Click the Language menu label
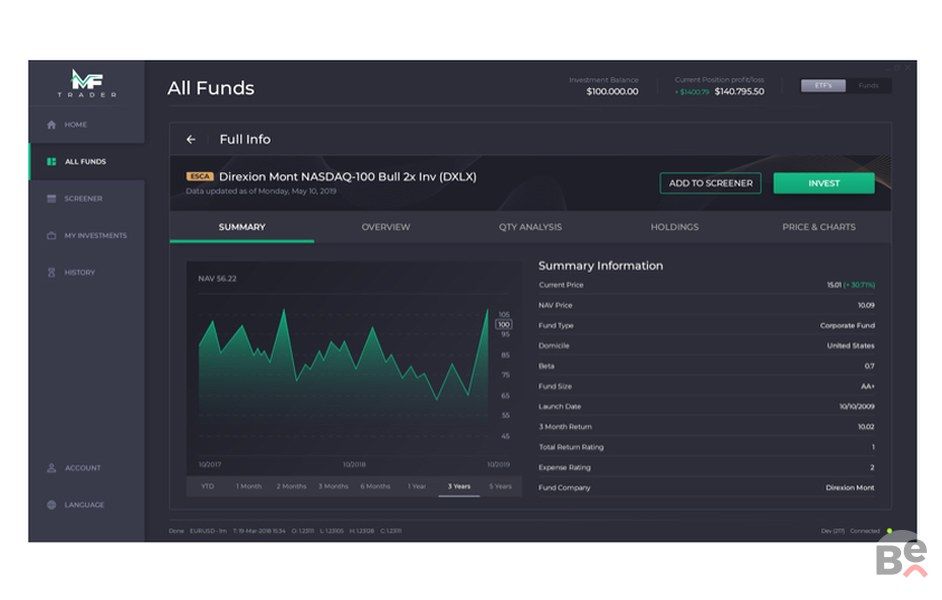The height and width of the screenshot is (600, 942). pos(84,505)
